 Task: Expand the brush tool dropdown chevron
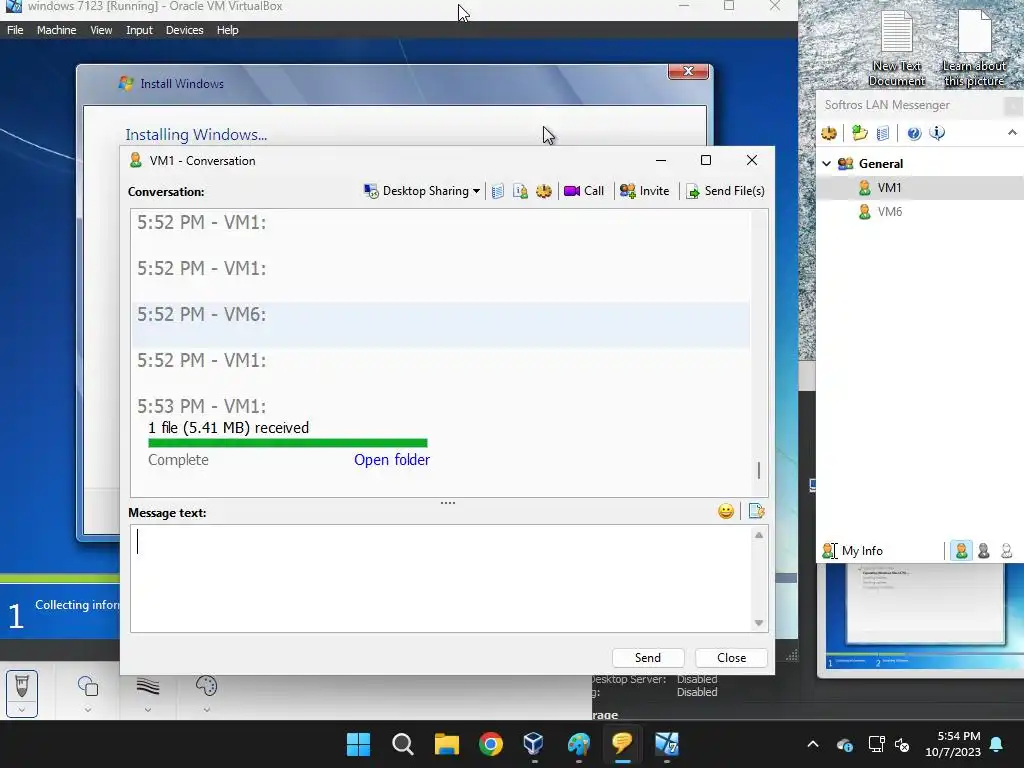[22, 710]
